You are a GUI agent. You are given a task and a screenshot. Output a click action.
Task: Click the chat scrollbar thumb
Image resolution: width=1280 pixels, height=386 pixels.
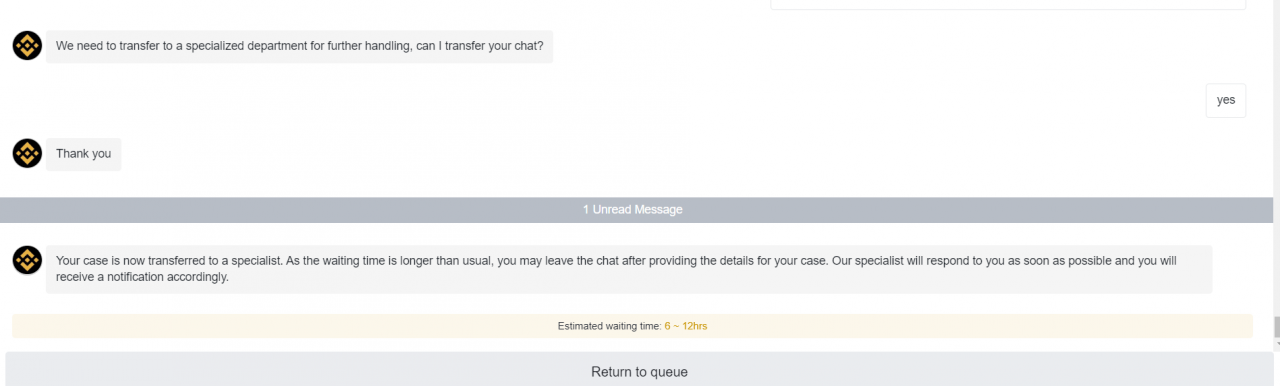tap(1275, 327)
